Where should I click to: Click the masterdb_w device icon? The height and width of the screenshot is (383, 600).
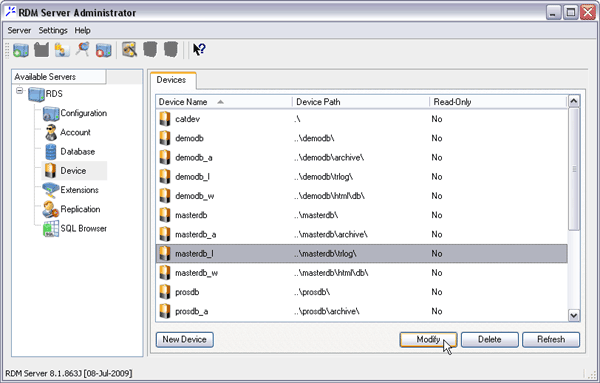(x=165, y=273)
